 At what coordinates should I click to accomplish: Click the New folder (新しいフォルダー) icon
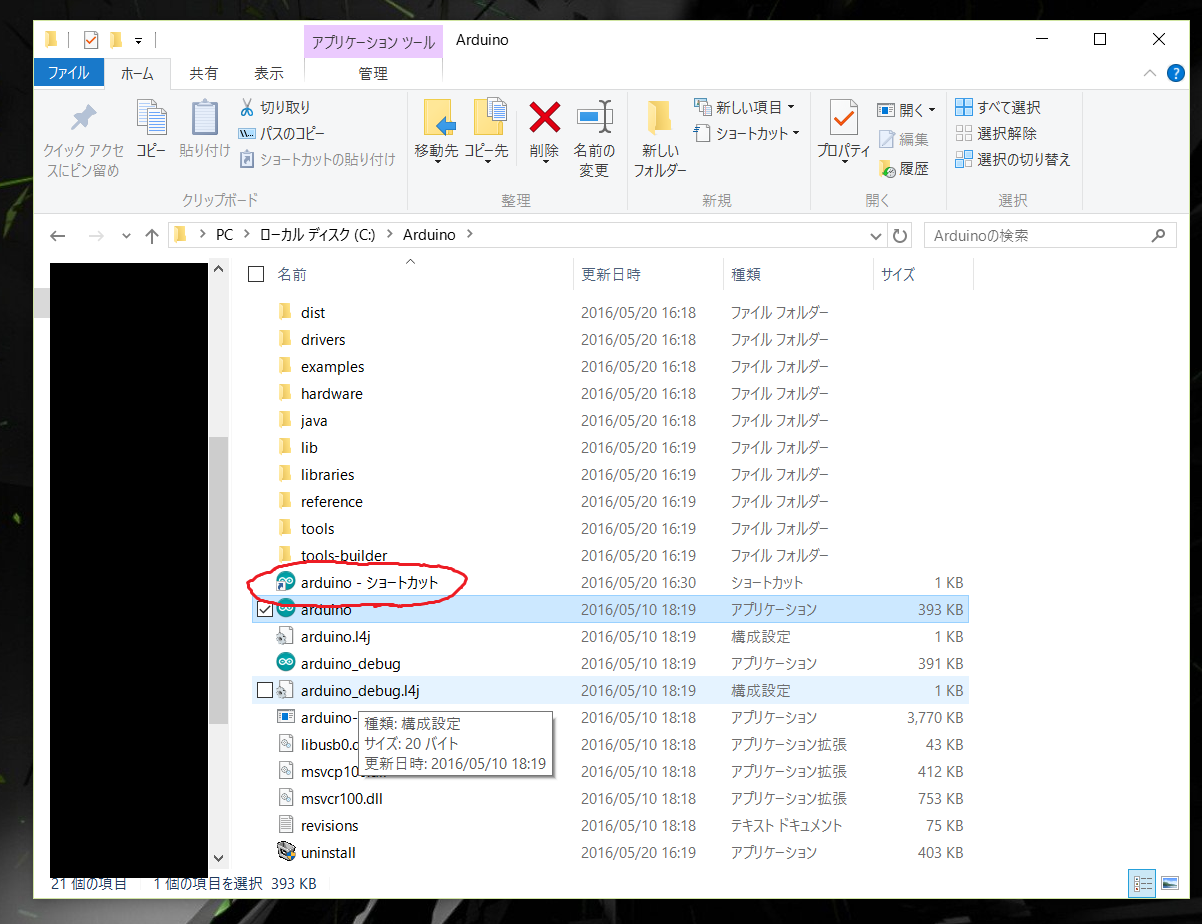659,118
